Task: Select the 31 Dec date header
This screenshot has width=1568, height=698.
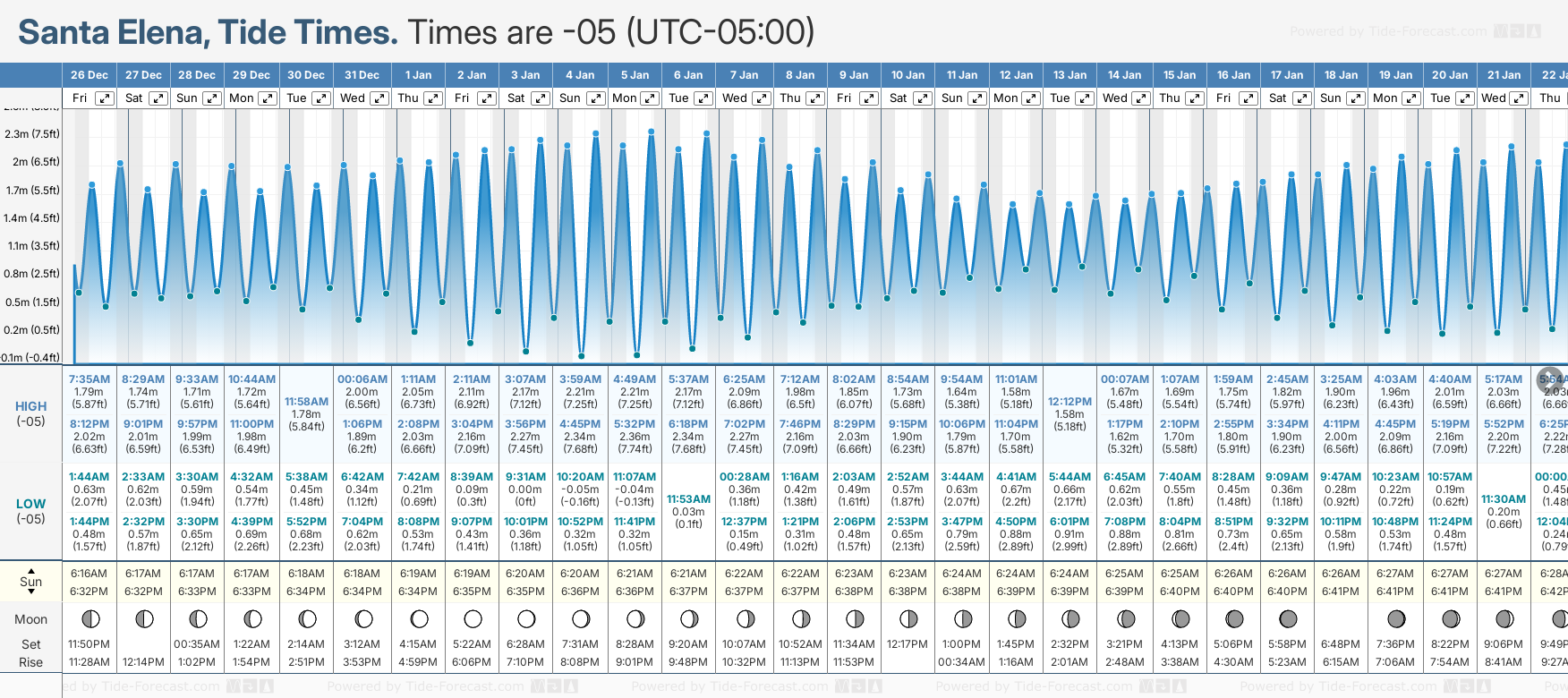Action: click(362, 75)
